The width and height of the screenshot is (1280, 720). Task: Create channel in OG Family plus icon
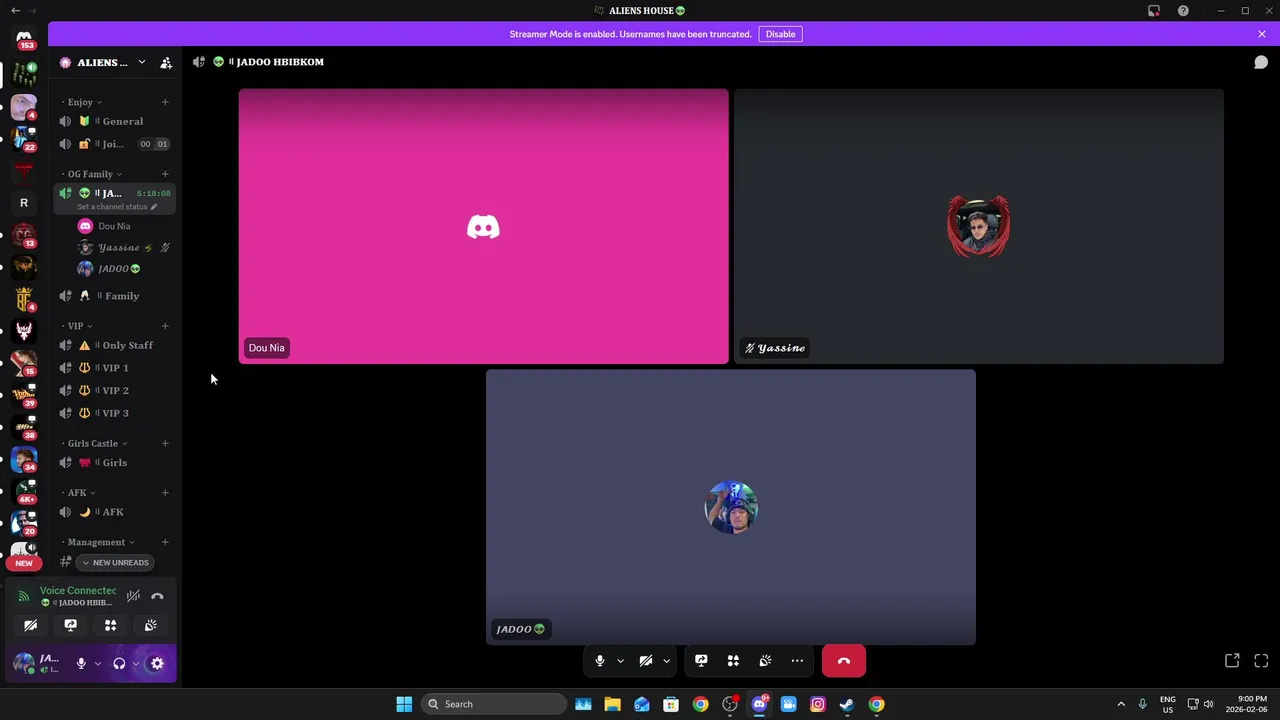(x=165, y=174)
